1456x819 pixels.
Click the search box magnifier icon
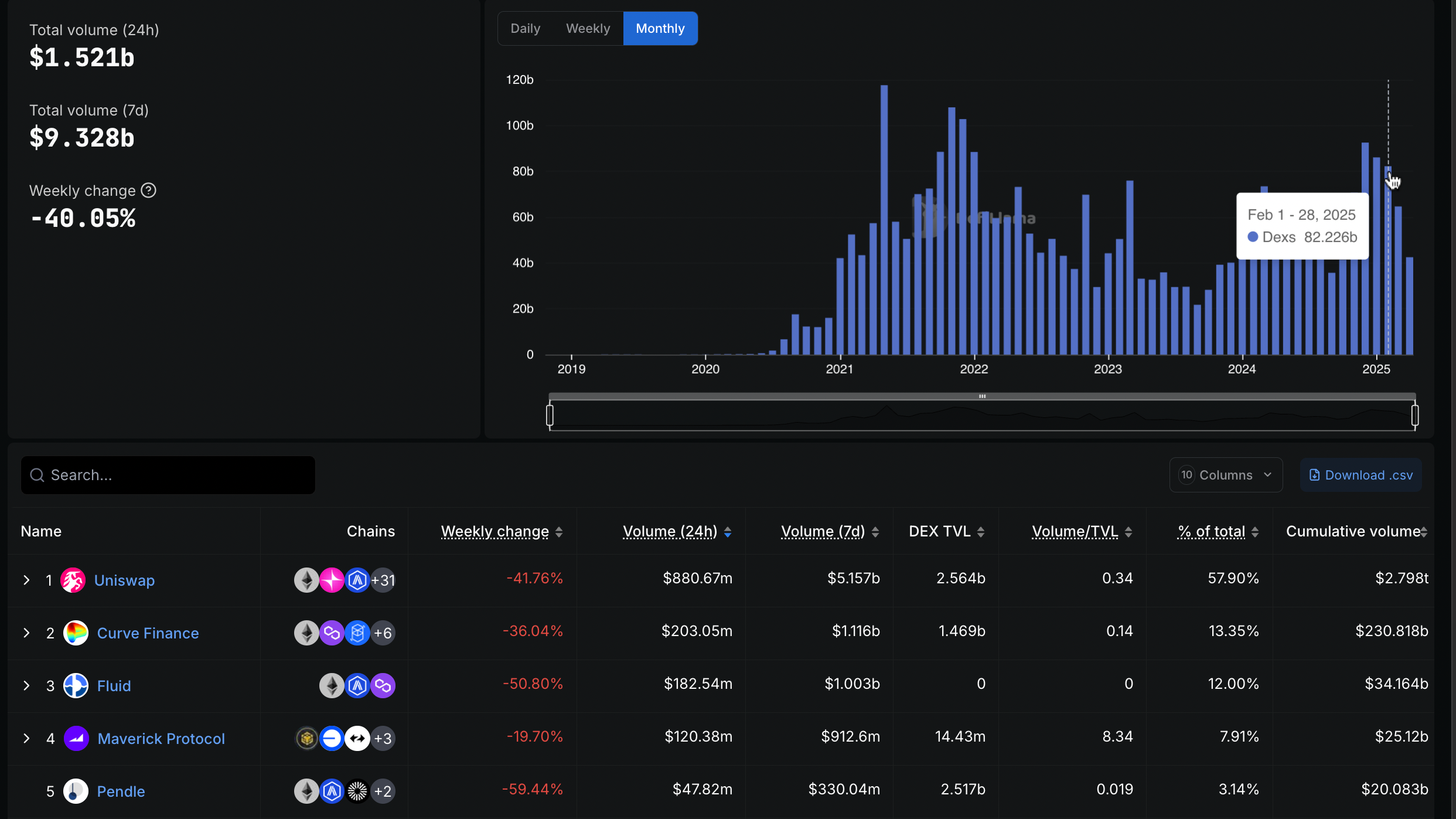click(37, 475)
